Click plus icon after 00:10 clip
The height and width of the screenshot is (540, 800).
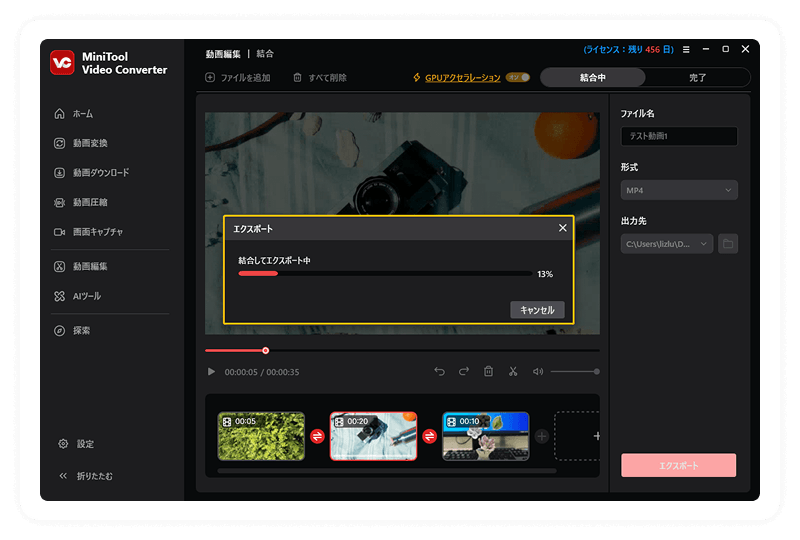click(542, 436)
